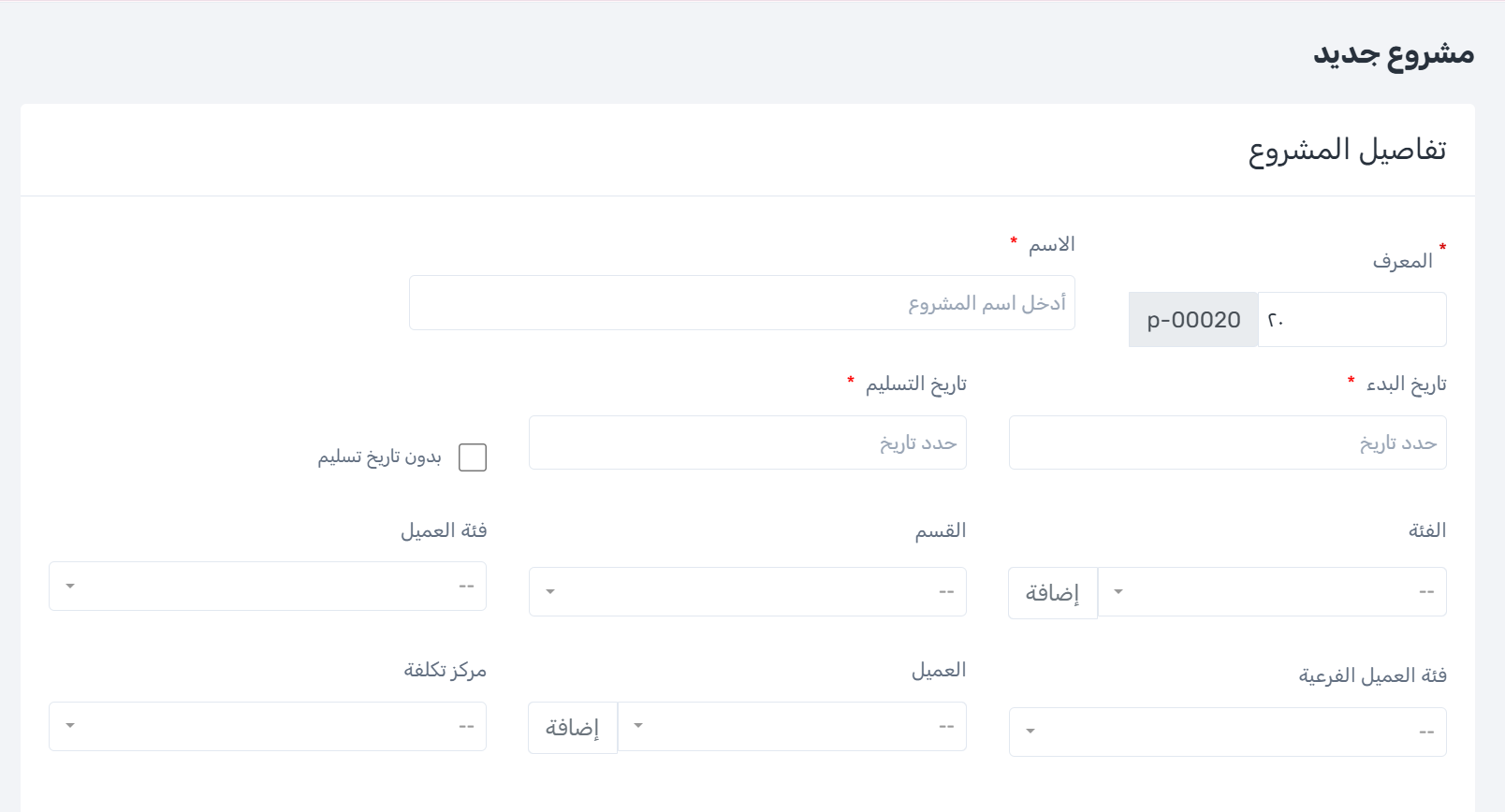The image size is (1505, 812).
Task: Click the p-00020 identifier prefix box
Action: pyautogui.click(x=1193, y=320)
